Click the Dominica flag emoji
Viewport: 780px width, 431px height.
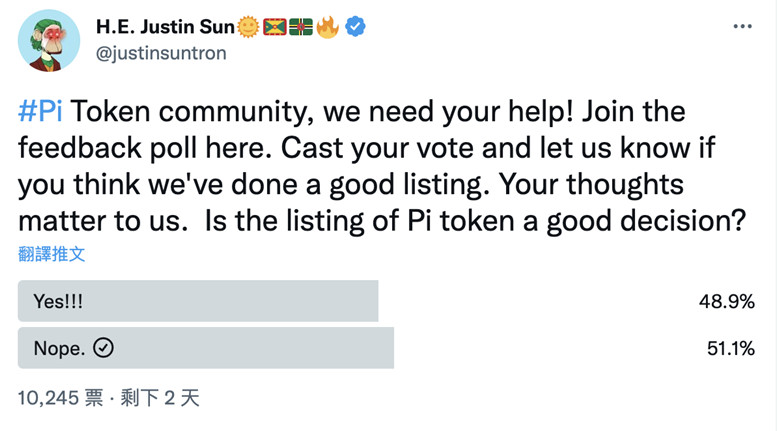tap(301, 27)
